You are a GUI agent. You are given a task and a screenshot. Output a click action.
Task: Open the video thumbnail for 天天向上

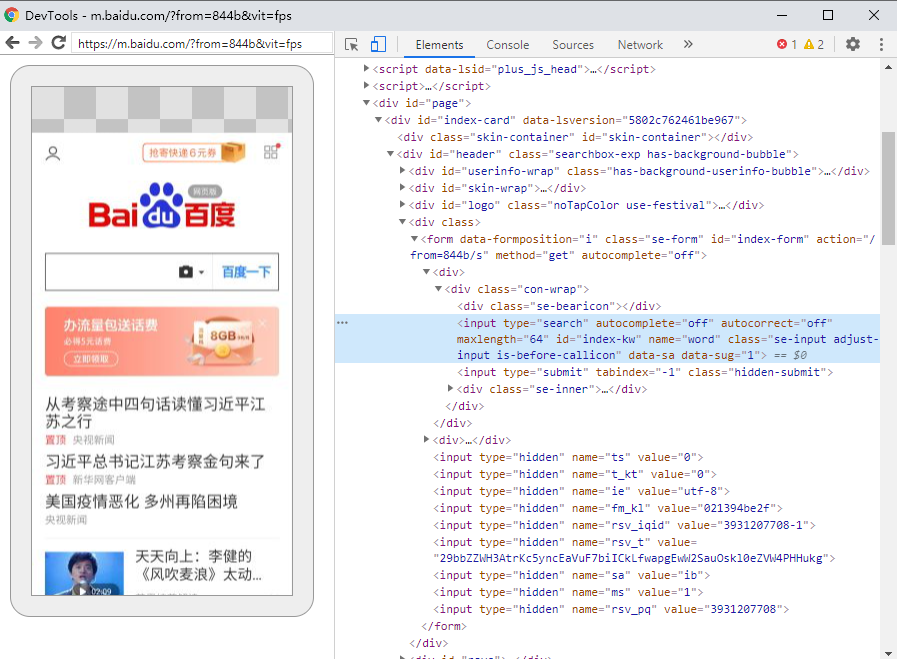pyautogui.click(x=84, y=573)
